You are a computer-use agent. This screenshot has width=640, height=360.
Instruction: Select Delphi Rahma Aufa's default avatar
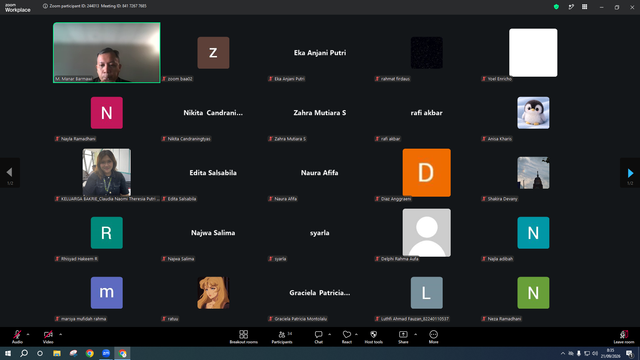(427, 233)
